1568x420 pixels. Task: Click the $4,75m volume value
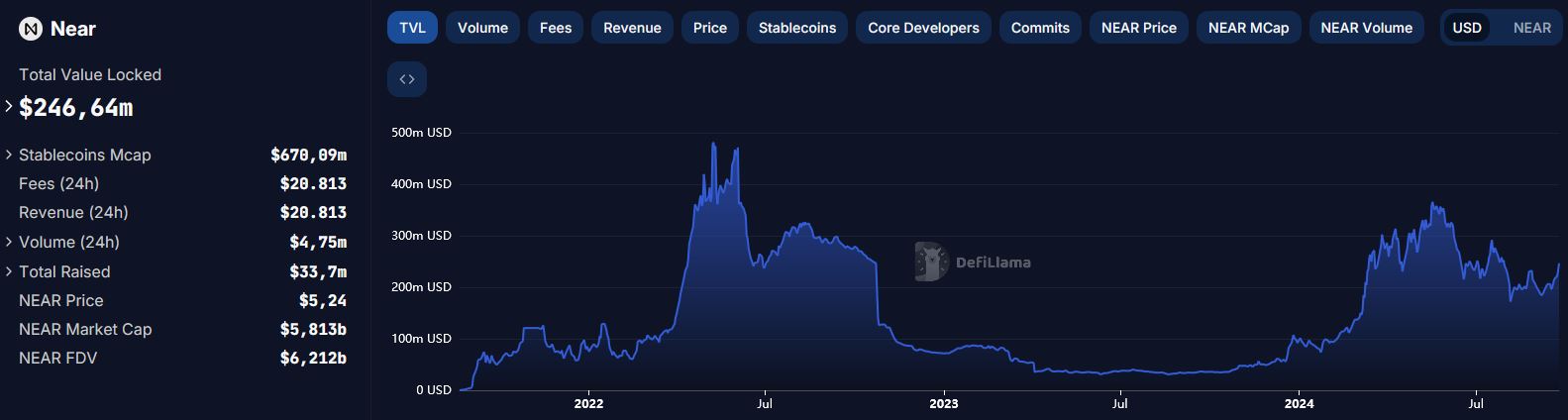318,242
